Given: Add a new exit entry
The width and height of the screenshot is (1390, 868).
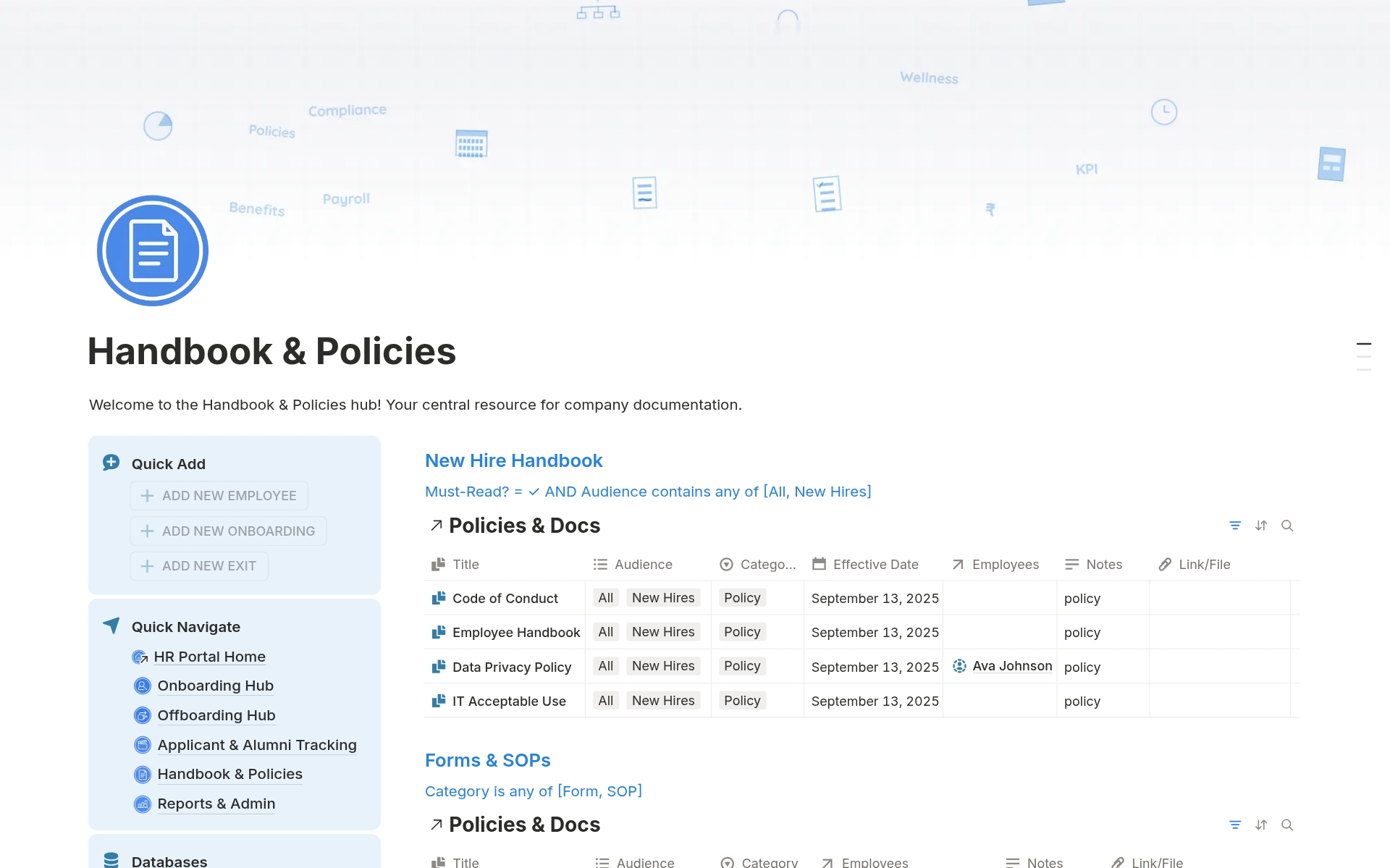Looking at the screenshot, I should pos(199,566).
